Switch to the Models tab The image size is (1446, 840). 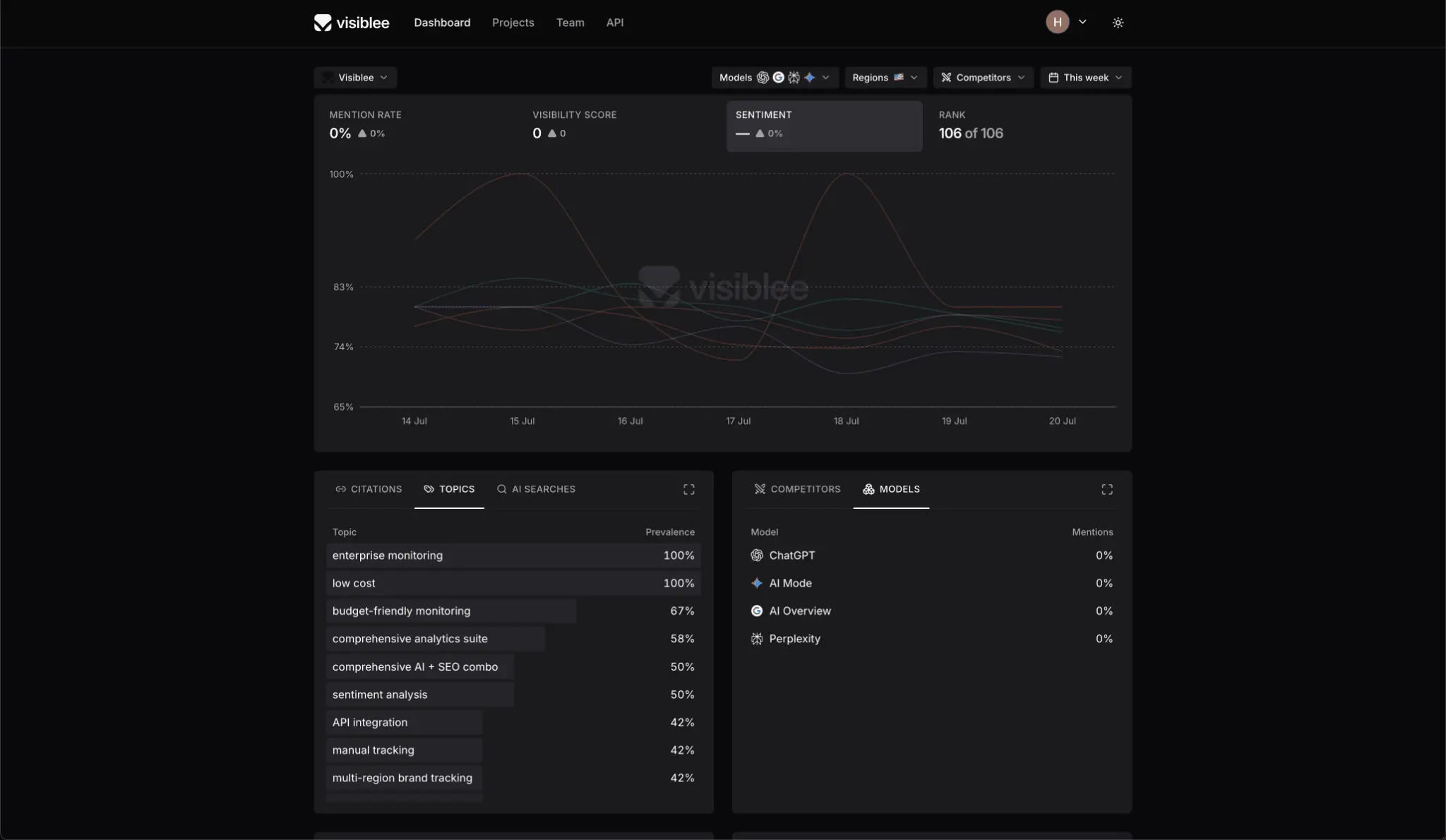(891, 489)
